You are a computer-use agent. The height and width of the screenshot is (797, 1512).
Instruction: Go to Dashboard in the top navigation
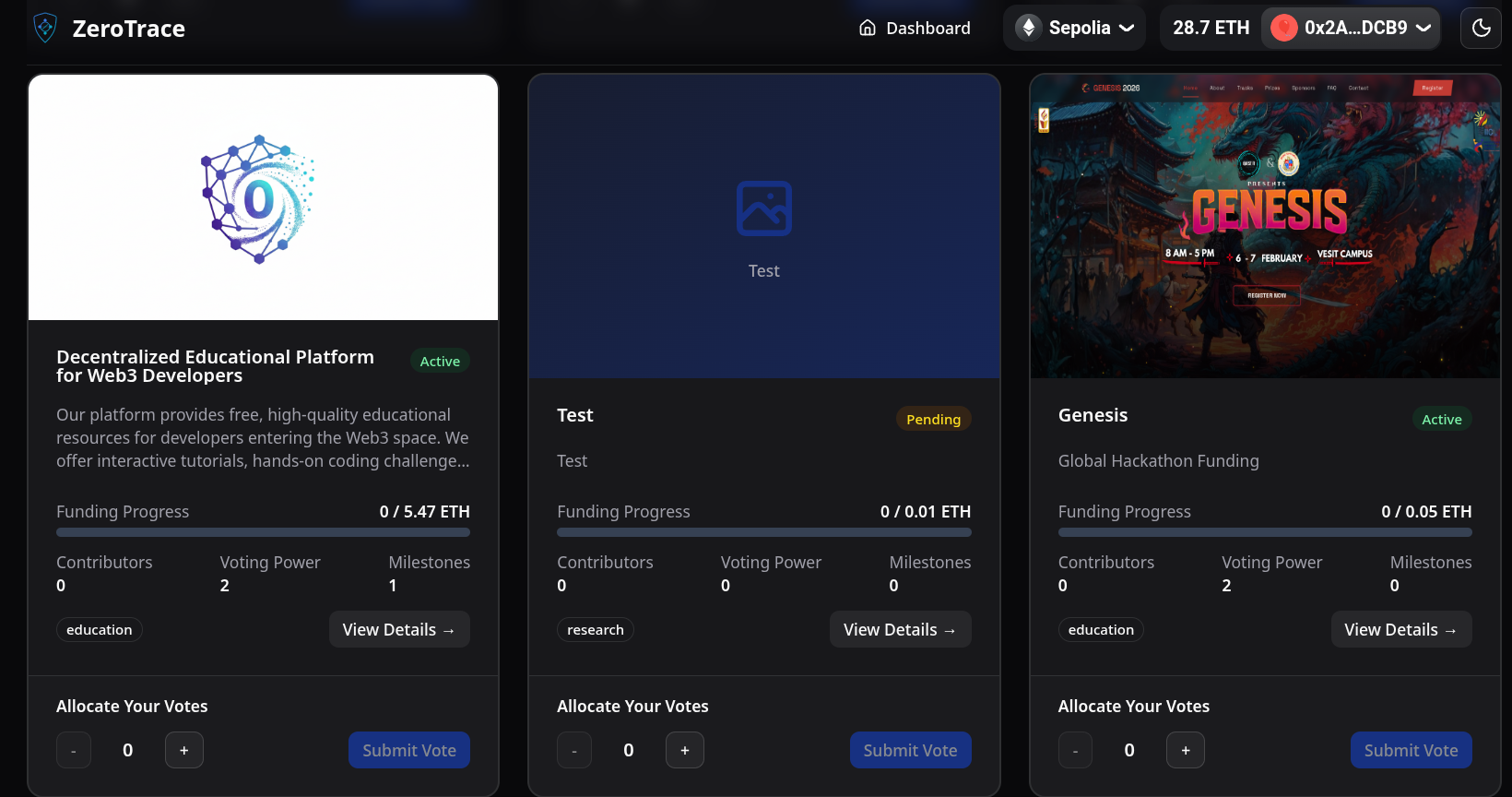915,28
